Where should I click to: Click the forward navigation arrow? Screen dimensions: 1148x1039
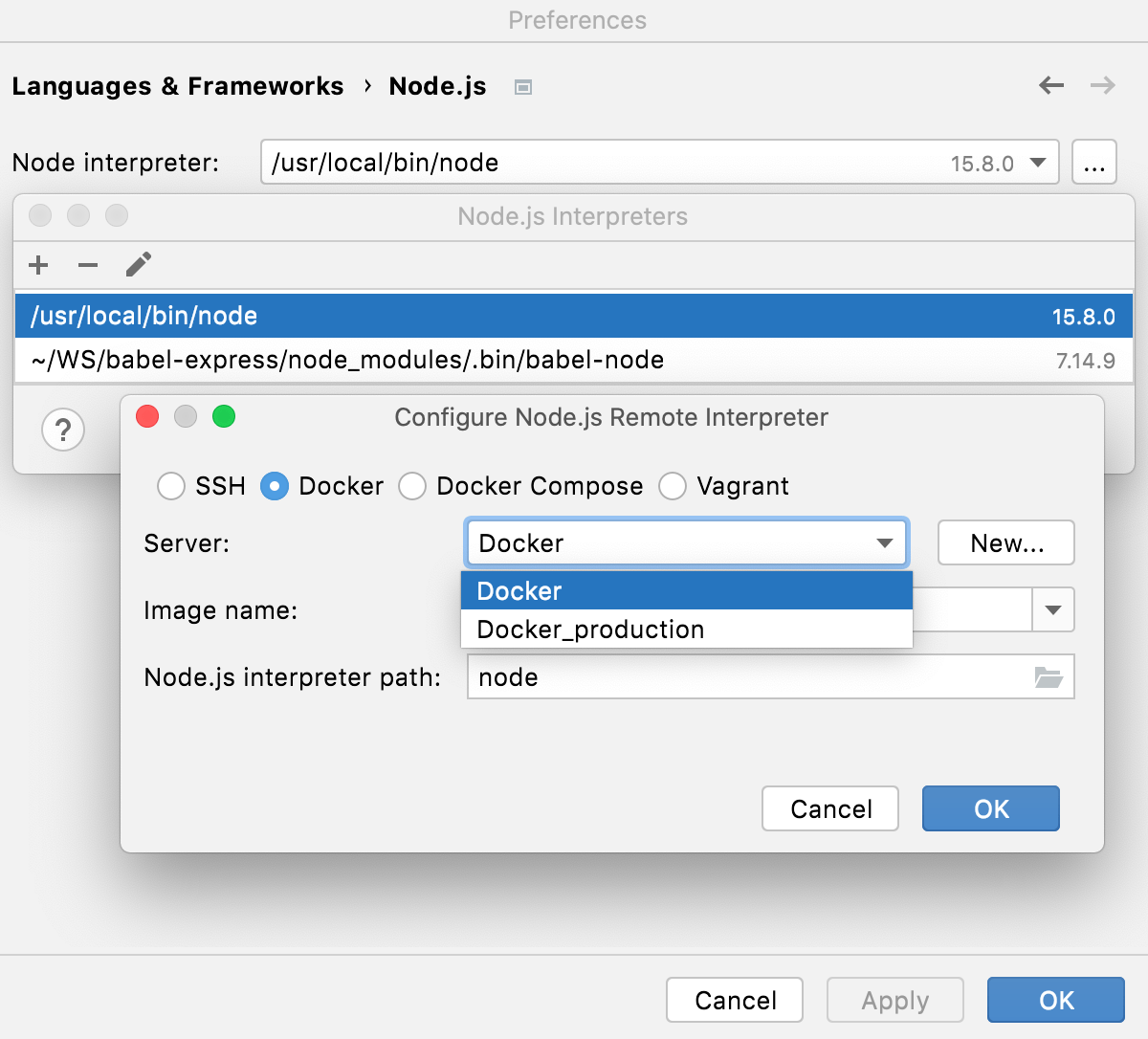coord(1102,85)
